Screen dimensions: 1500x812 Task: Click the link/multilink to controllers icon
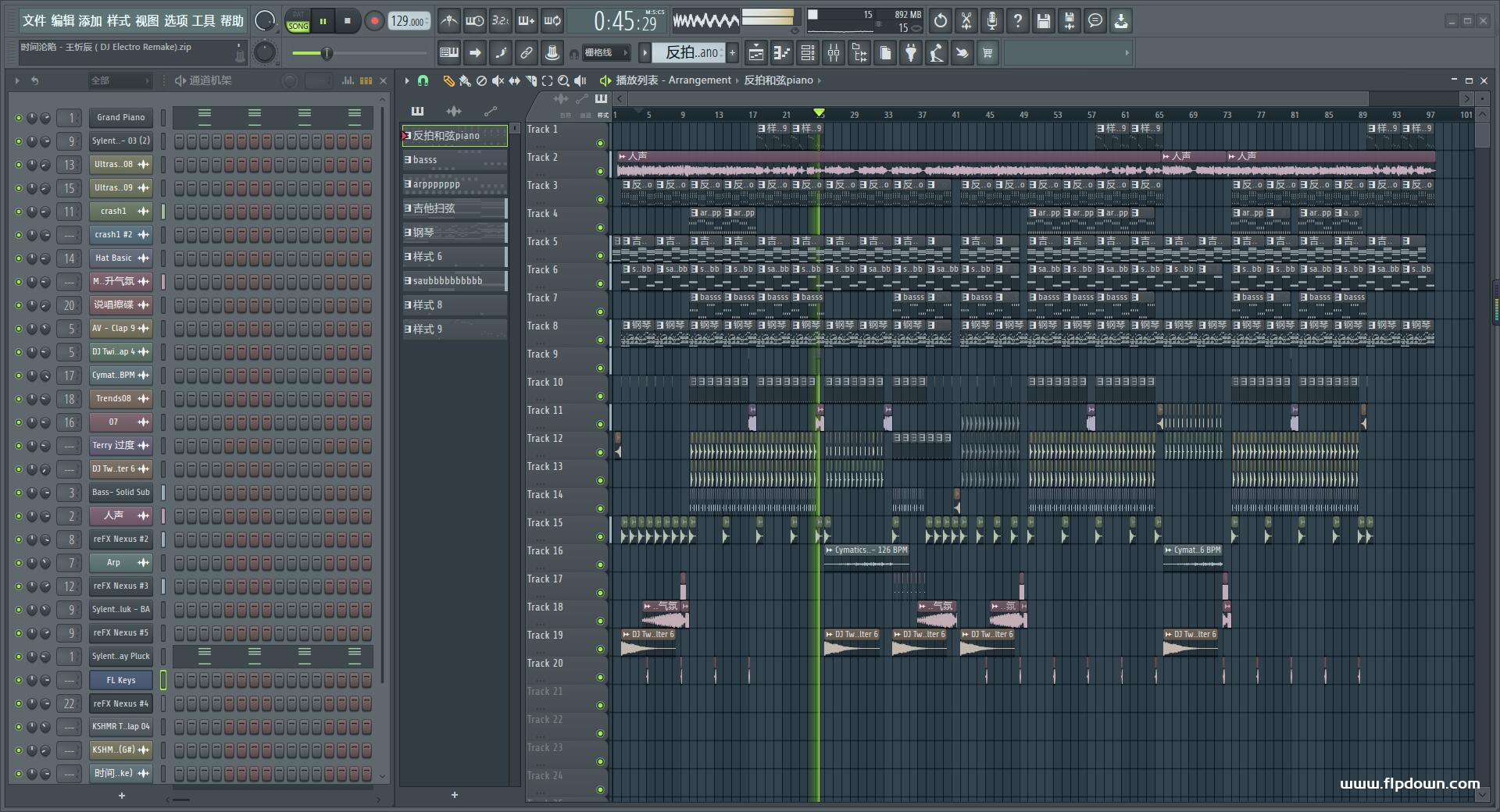[x=526, y=53]
